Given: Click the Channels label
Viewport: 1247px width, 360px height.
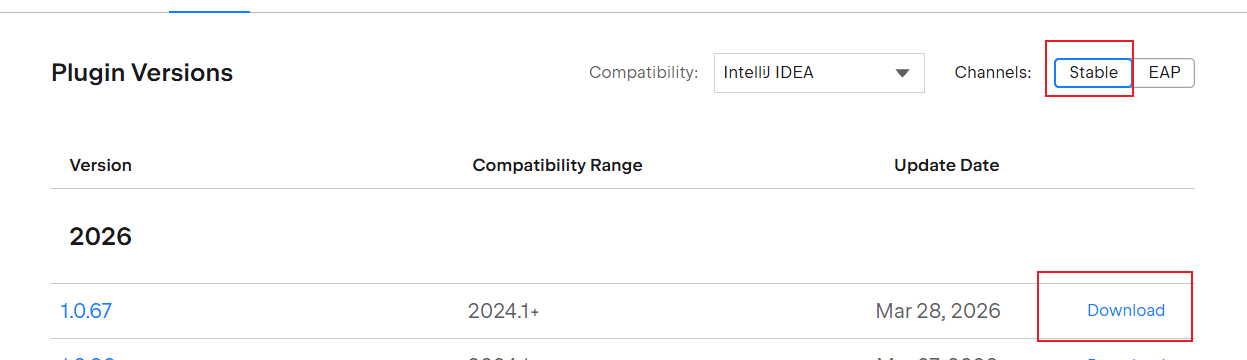Looking at the screenshot, I should pyautogui.click(x=993, y=73).
